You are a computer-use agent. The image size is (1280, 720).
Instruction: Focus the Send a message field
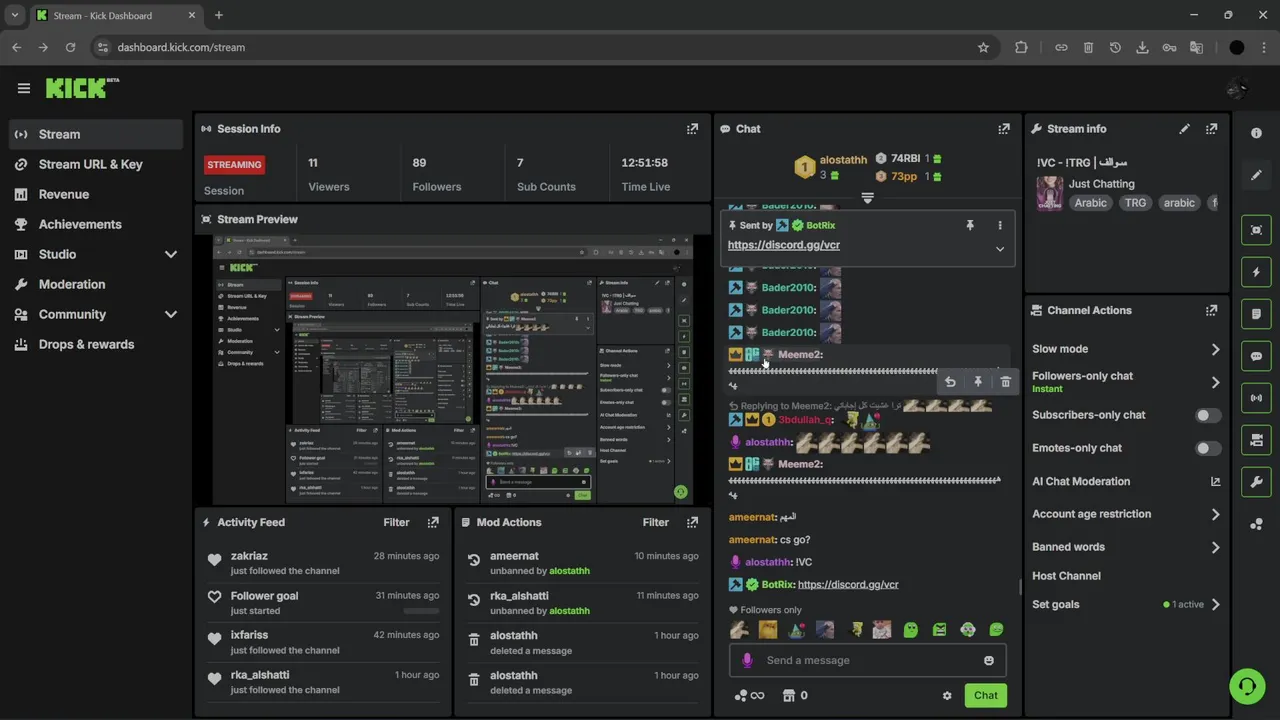(x=867, y=660)
